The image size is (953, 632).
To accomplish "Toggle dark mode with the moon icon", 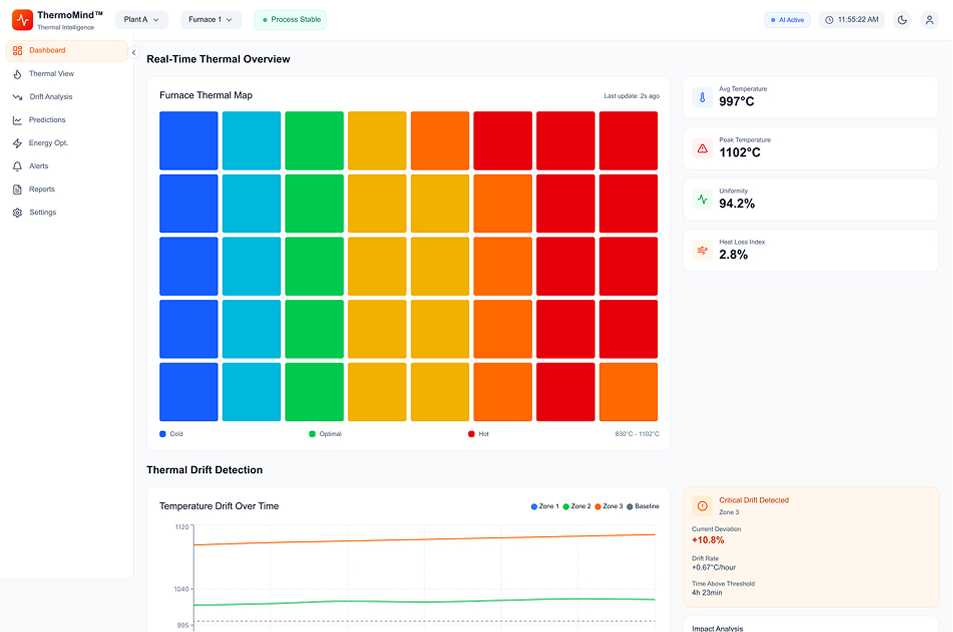I will point(902,20).
